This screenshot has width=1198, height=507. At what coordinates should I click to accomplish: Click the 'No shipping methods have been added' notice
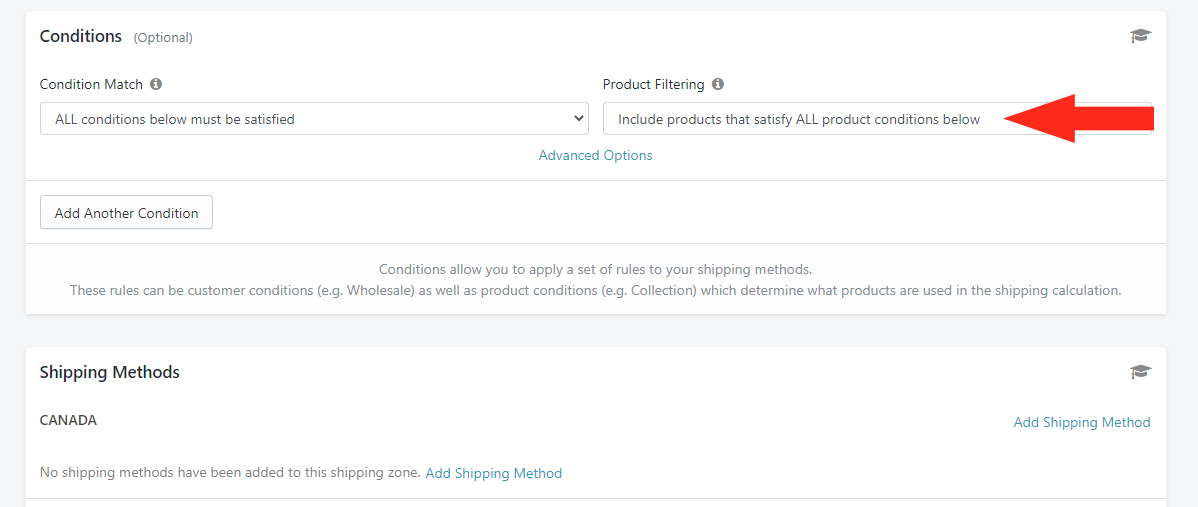tap(230, 473)
